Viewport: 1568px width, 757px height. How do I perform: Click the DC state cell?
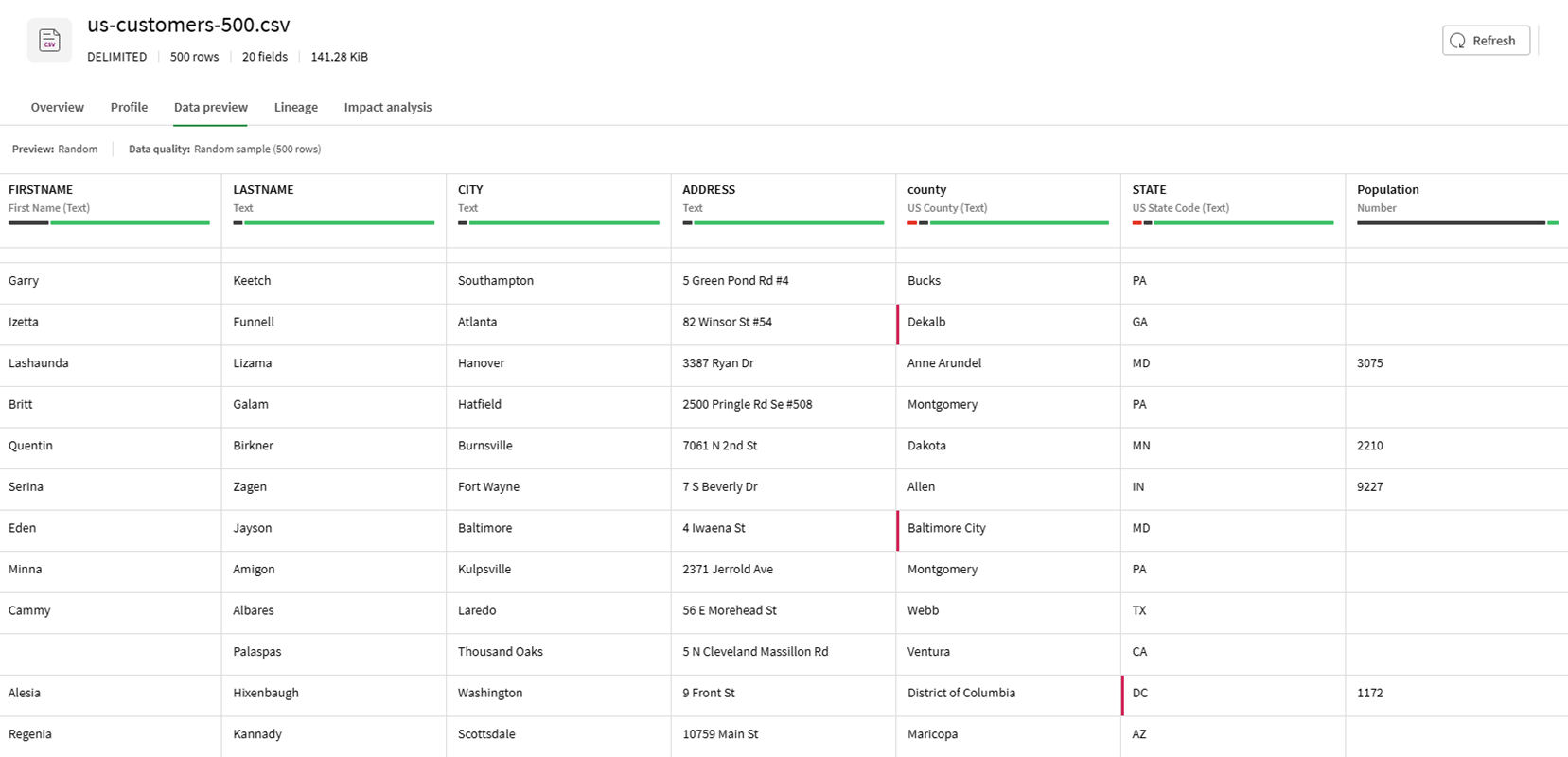pos(1140,693)
